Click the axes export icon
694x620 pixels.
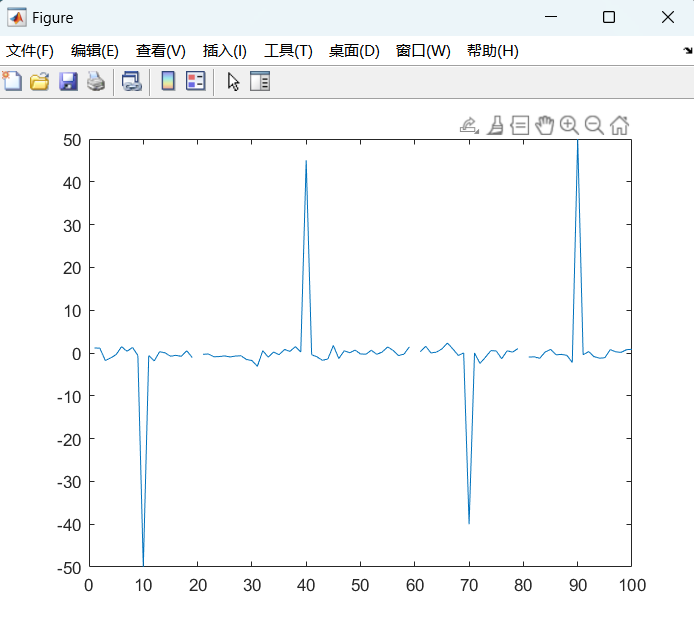[x=469, y=125]
